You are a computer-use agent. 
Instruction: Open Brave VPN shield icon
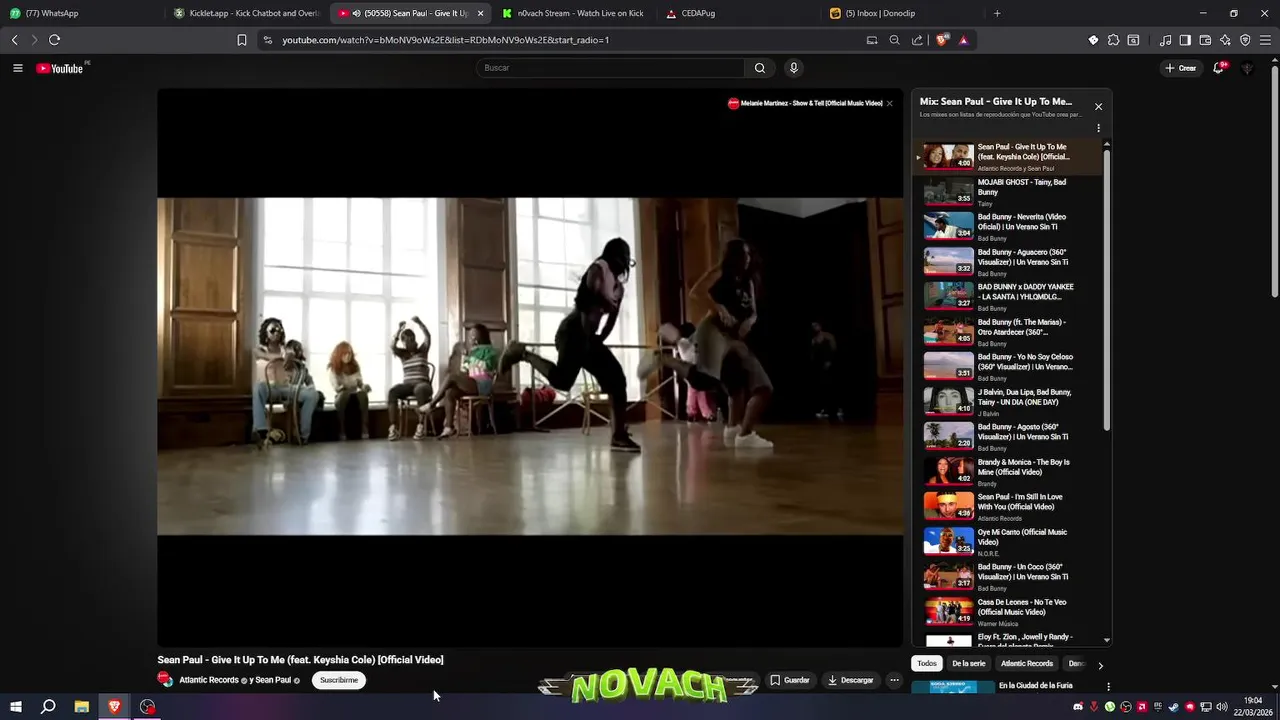1245,40
